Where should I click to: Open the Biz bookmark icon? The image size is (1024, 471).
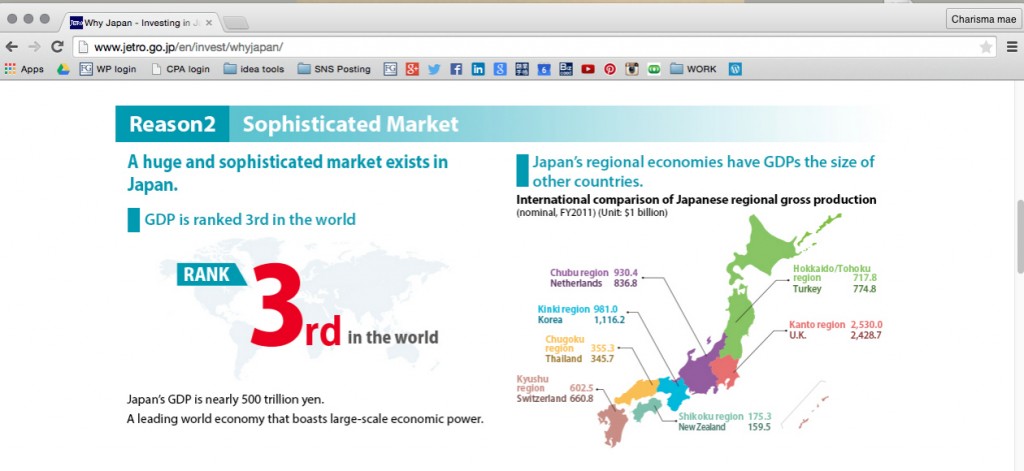click(566, 69)
